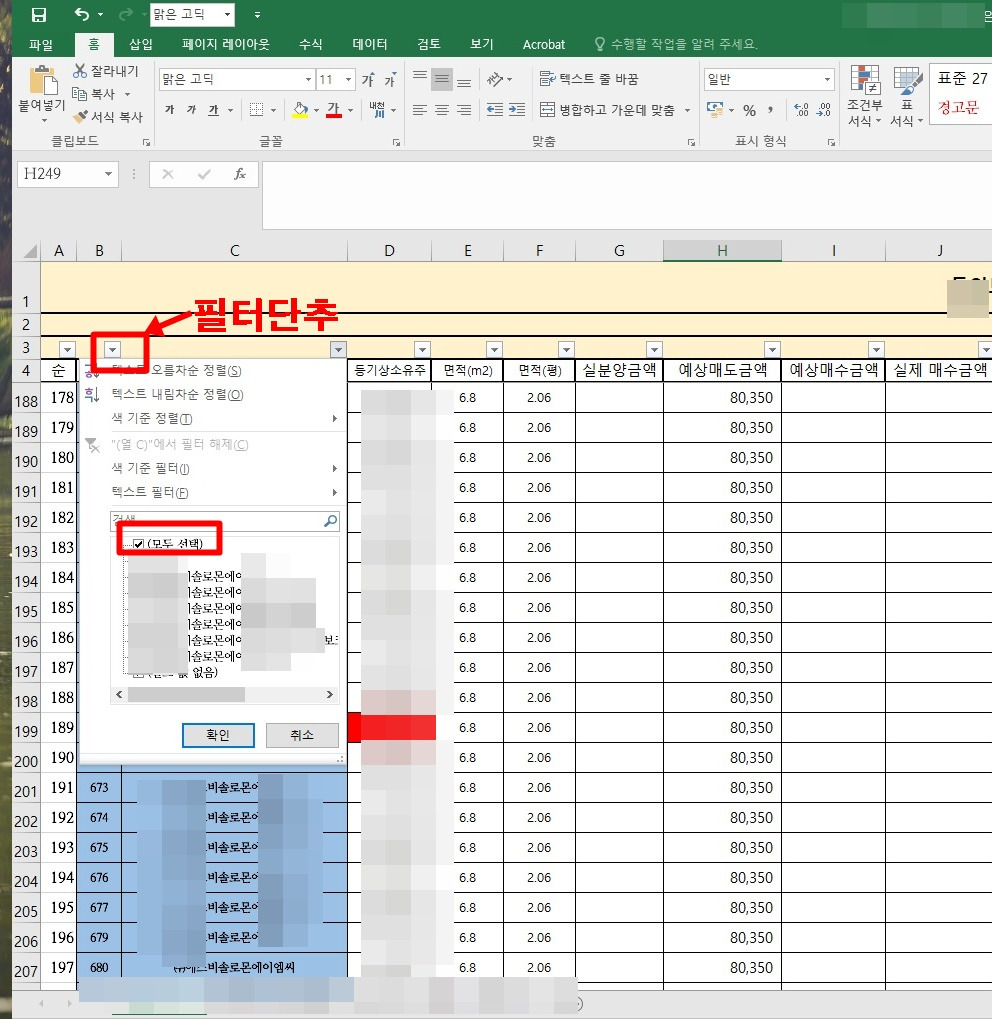The height and width of the screenshot is (1019, 992).
Task: Toggle the Select All checkbox in filter list
Action: point(138,544)
